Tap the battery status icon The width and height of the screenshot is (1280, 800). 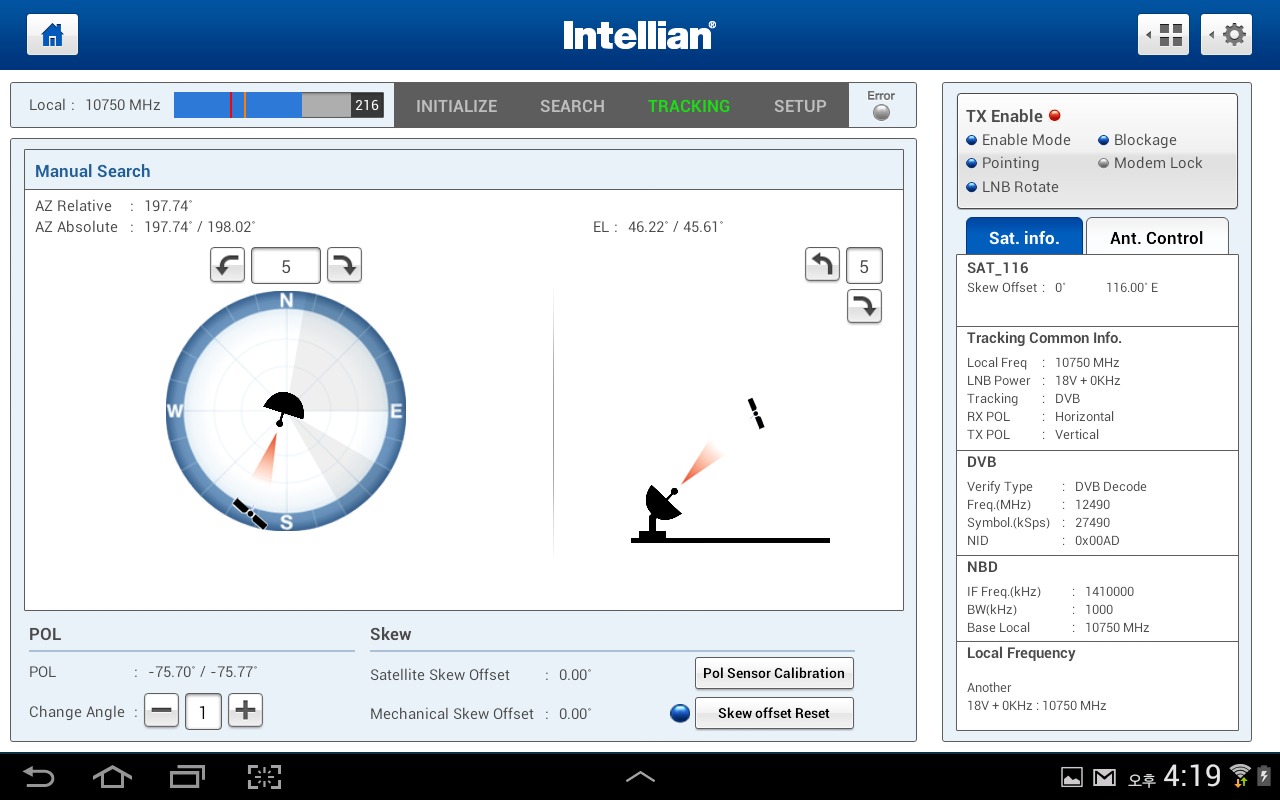[1264, 776]
